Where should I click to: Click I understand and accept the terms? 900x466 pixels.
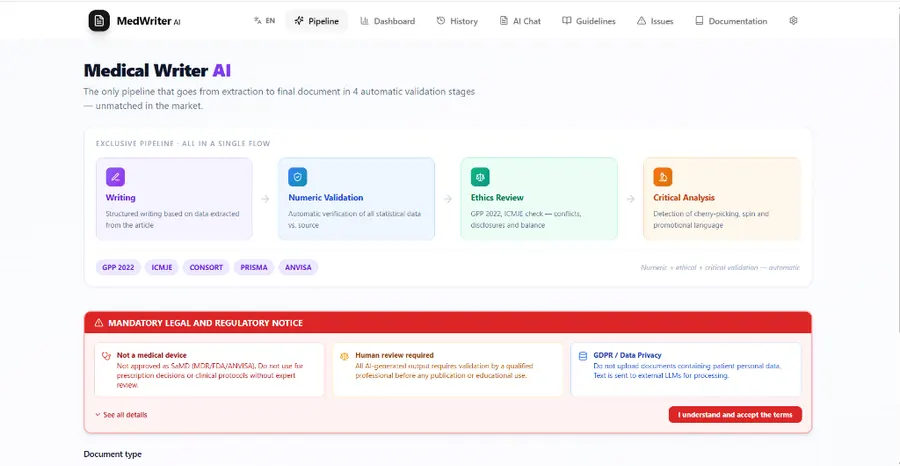coord(735,414)
